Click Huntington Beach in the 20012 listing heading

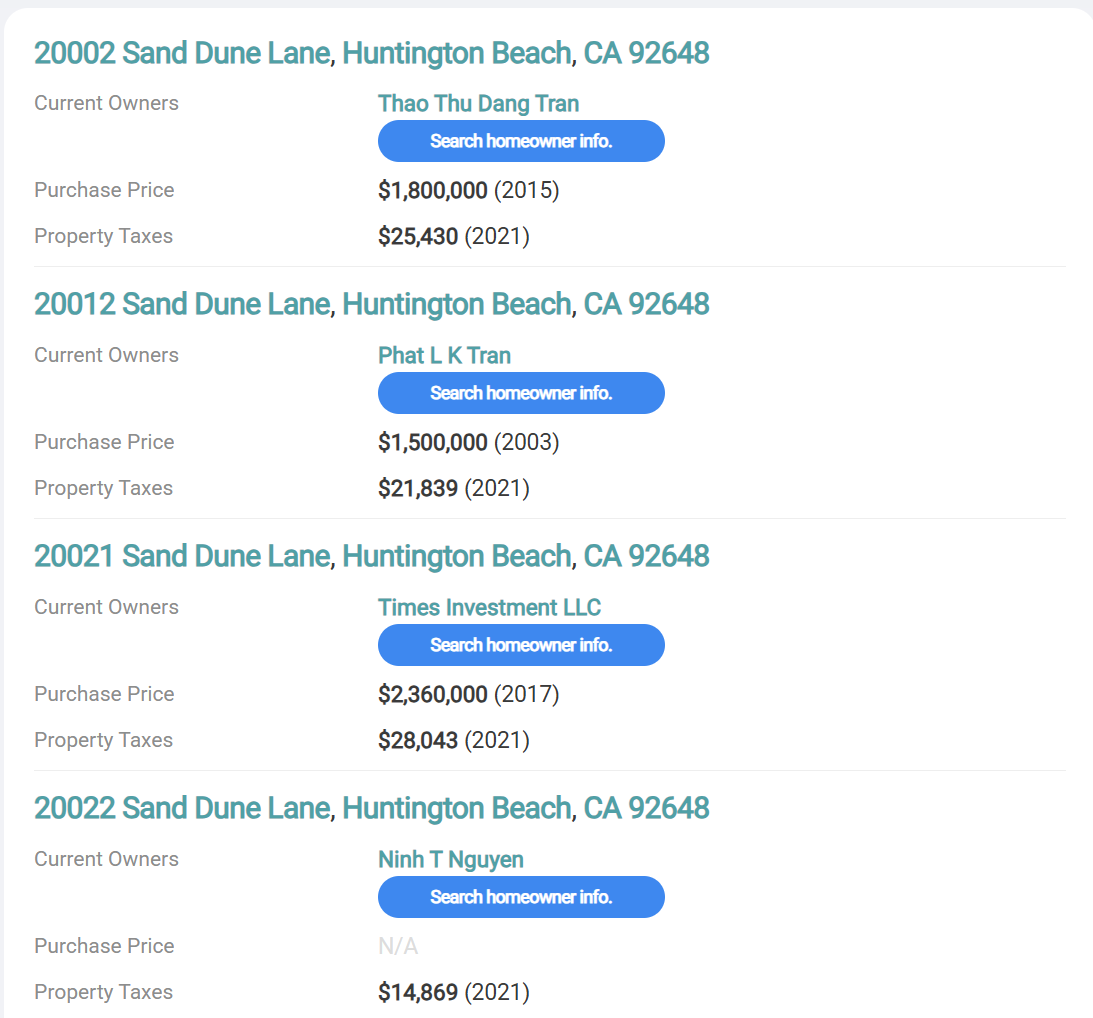[456, 305]
